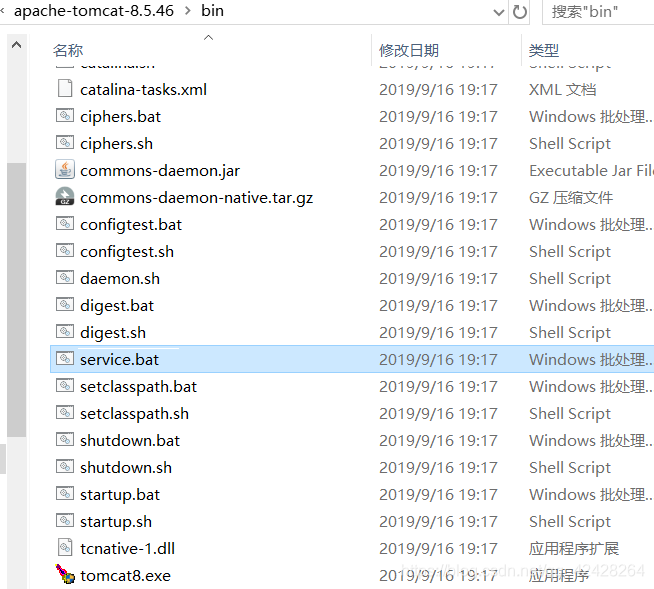Sort by the 修改日期 column header
Image resolution: width=654 pixels, height=589 pixels.
409,50
